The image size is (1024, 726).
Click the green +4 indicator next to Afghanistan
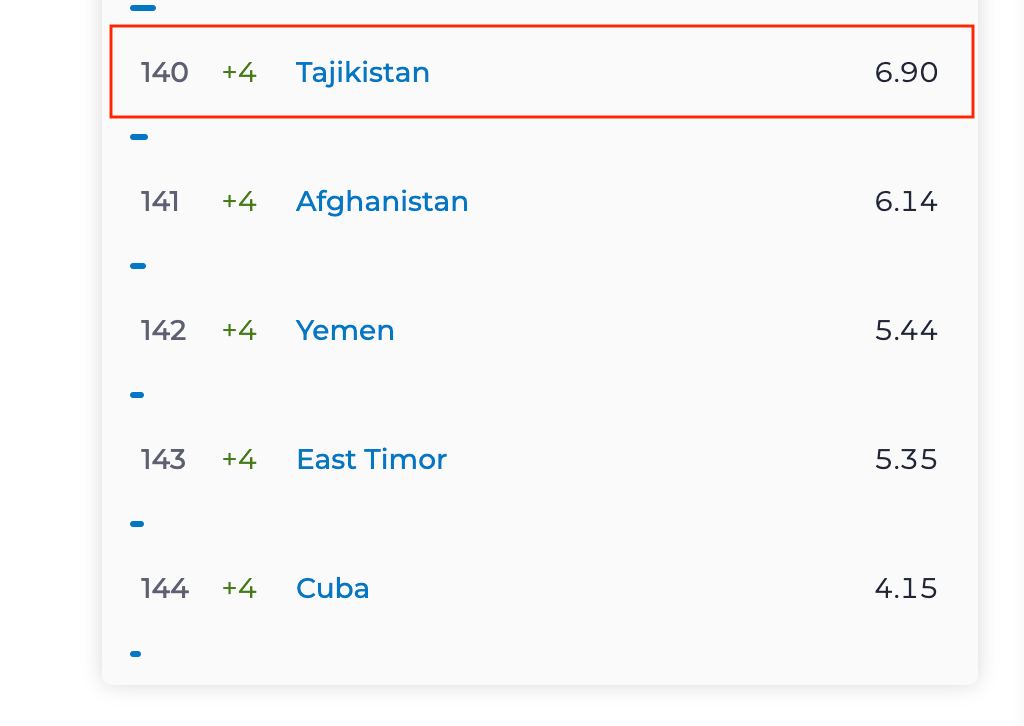(x=239, y=201)
